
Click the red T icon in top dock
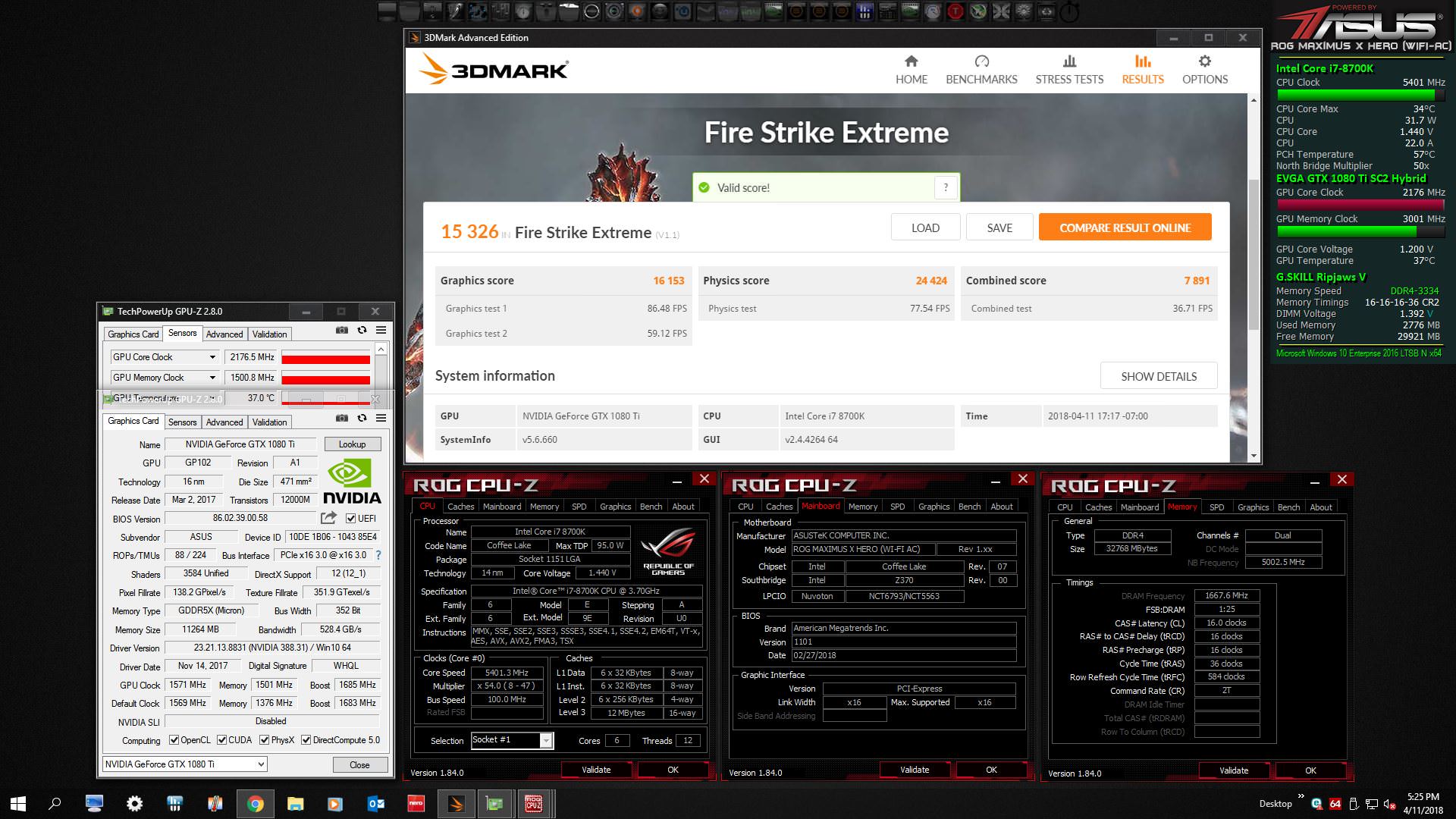955,11
